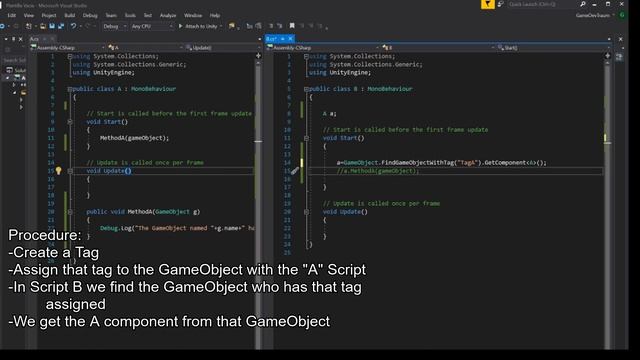Click the Solution Explorer search box
The image size is (640, 360).
pyautogui.click(x=14, y=60)
